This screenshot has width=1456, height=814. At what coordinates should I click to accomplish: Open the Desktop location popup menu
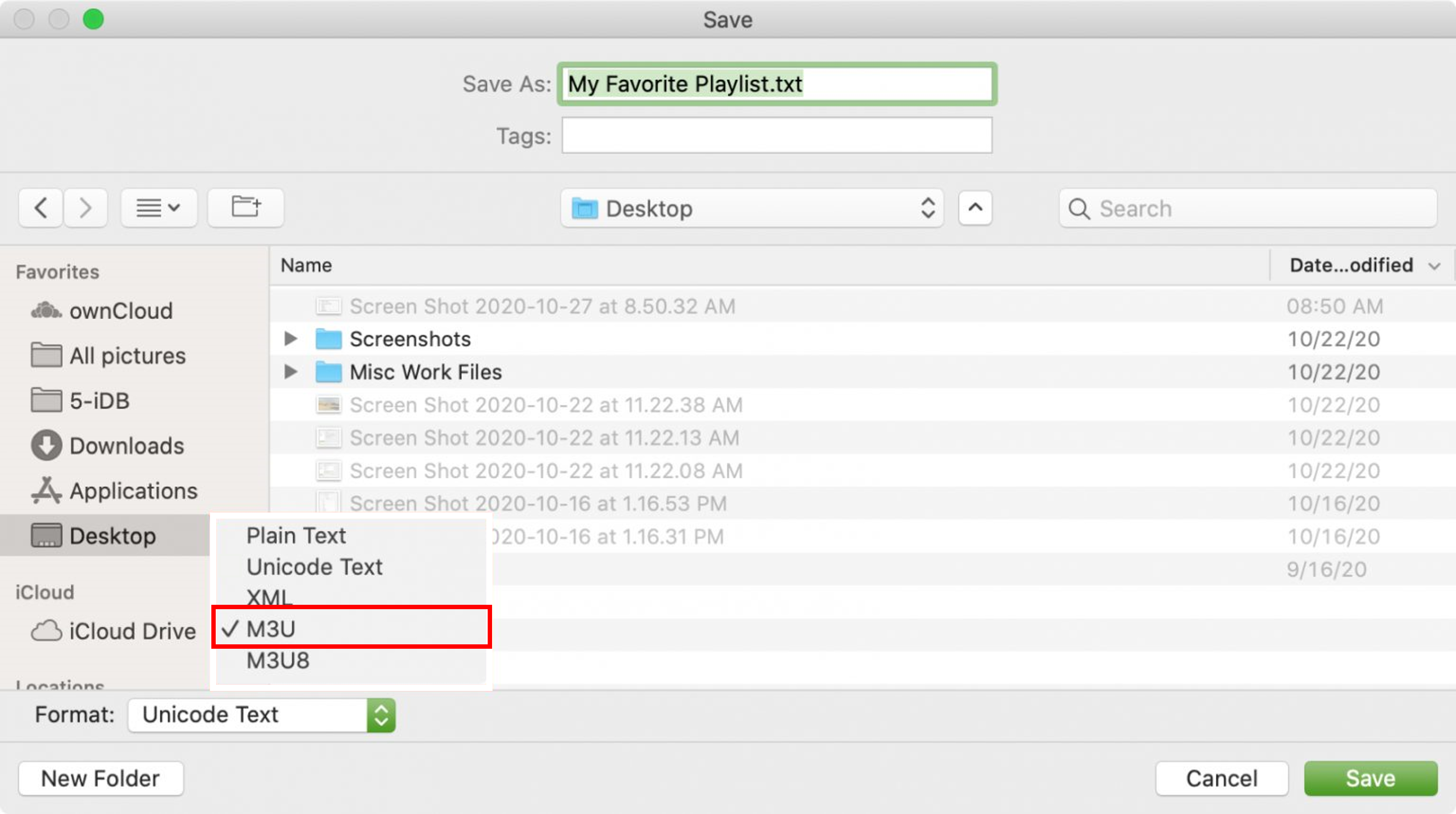752,209
